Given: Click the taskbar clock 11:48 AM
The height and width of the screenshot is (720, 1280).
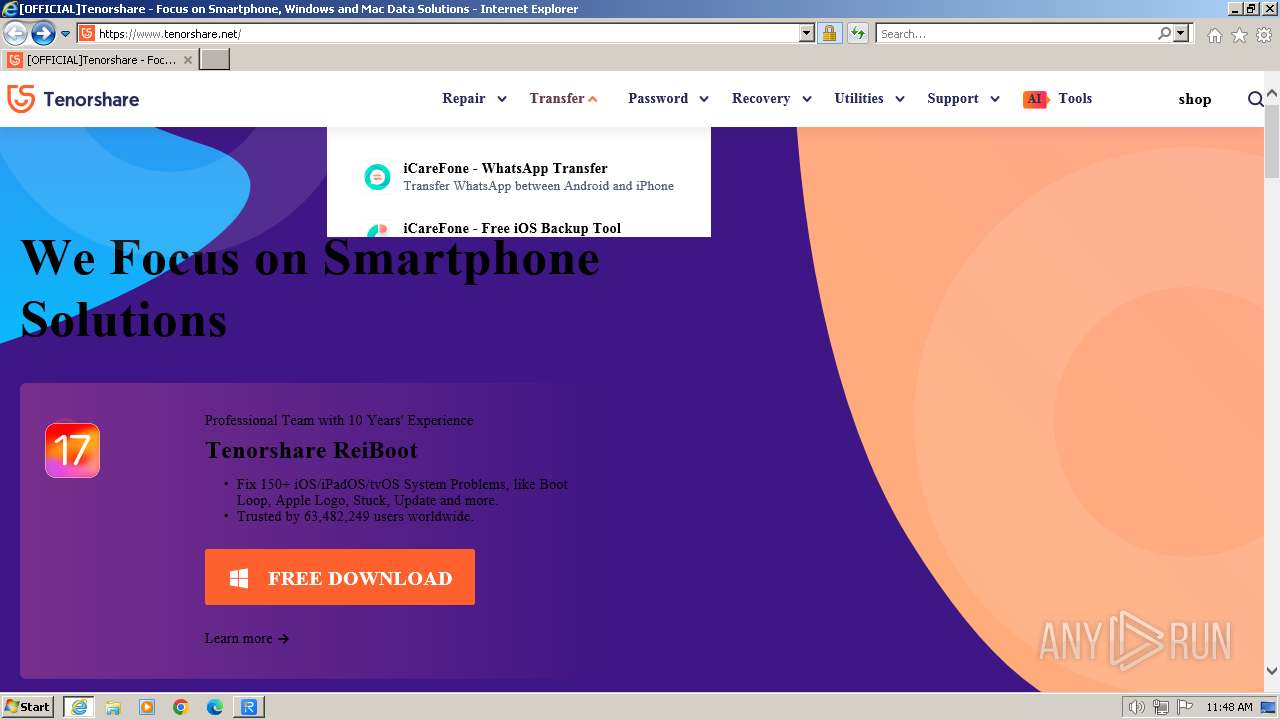Looking at the screenshot, I should (x=1229, y=707).
